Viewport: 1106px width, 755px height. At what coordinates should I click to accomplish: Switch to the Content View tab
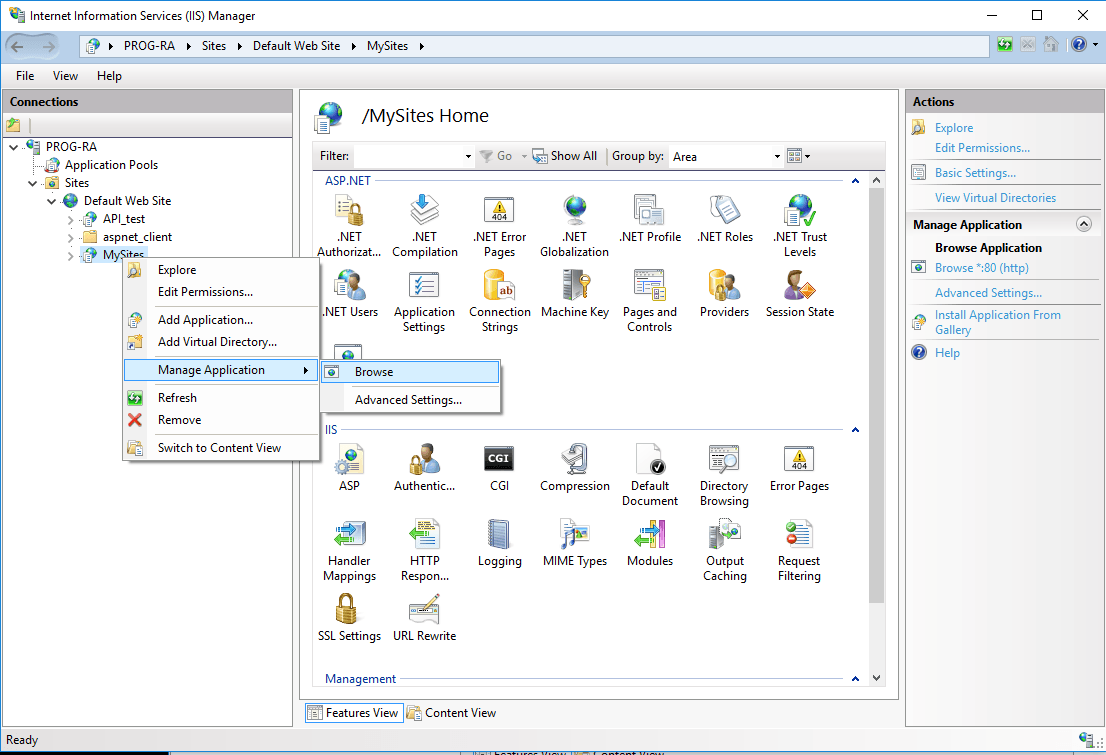[x=451, y=713]
